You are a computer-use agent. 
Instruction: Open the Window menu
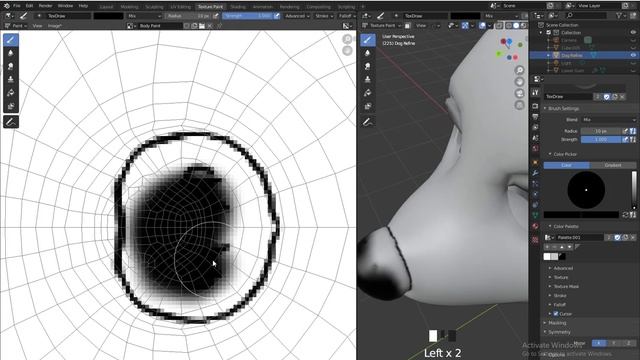pos(65,6)
